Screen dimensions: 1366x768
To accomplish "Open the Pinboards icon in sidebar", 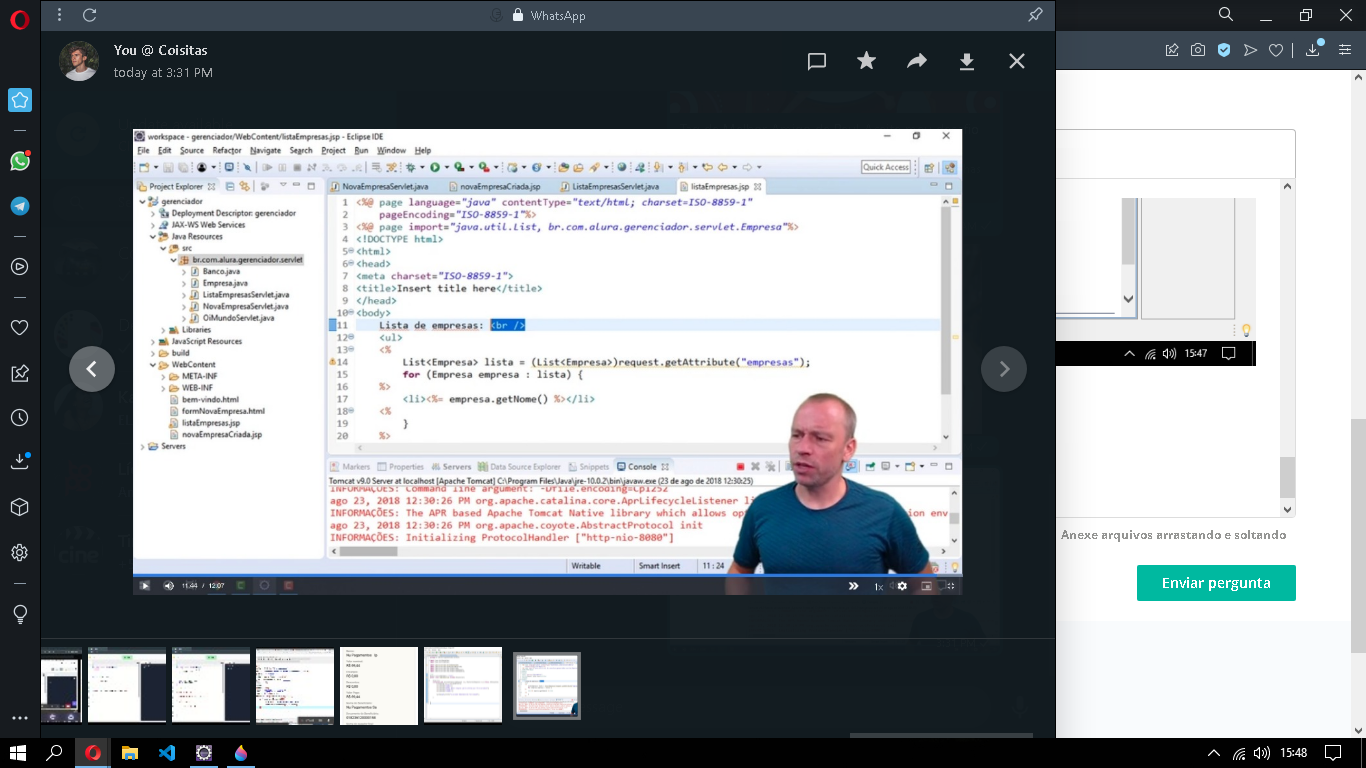I will (x=20, y=373).
